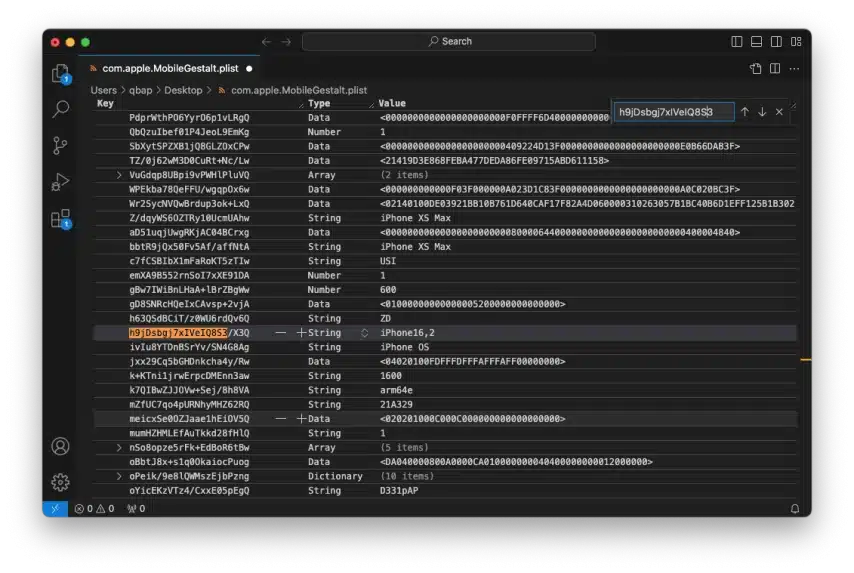Go forward with the navigation right arrow
Image resolution: width=854 pixels, height=573 pixels.
[x=286, y=41]
